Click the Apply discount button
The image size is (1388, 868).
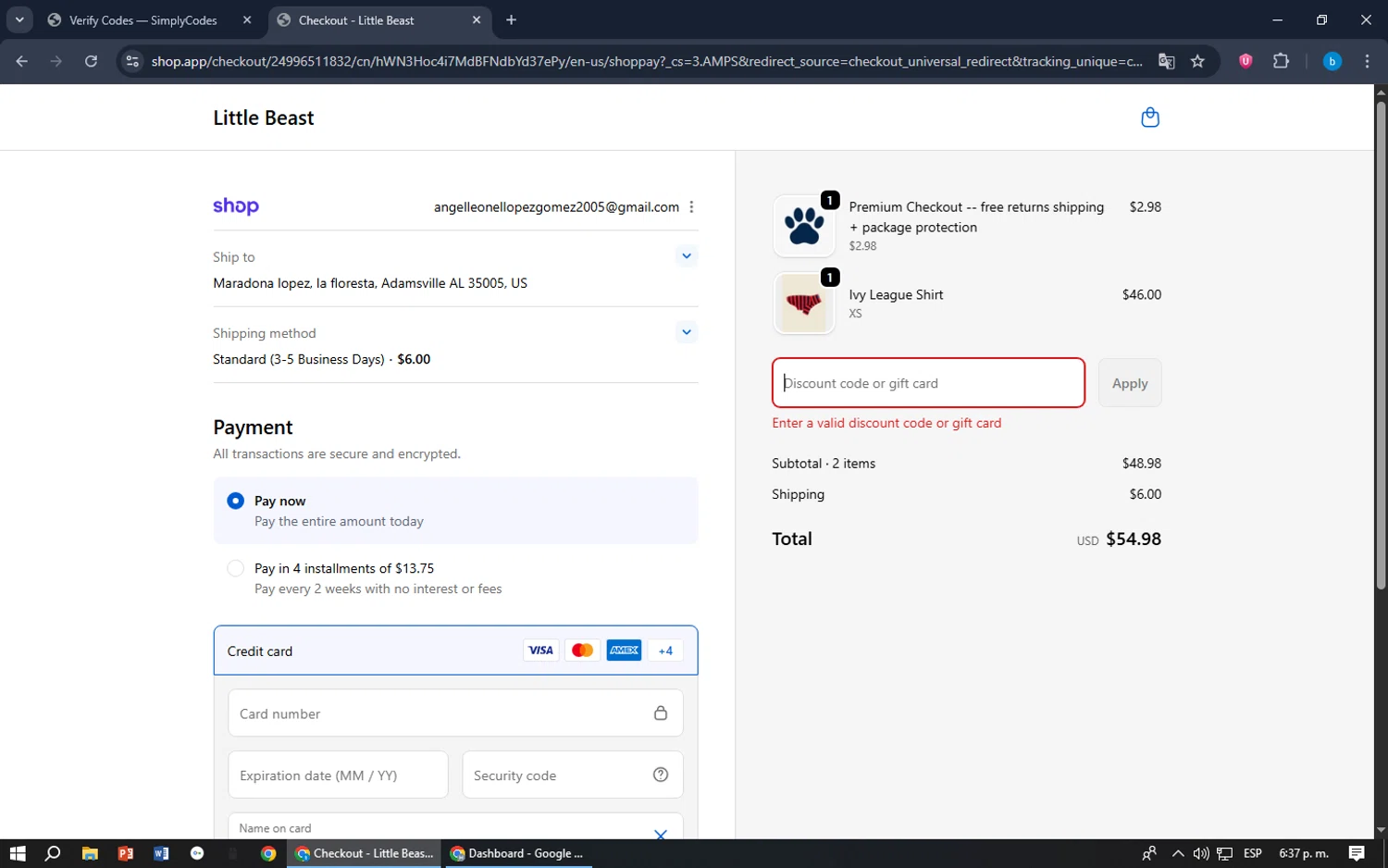click(1130, 383)
